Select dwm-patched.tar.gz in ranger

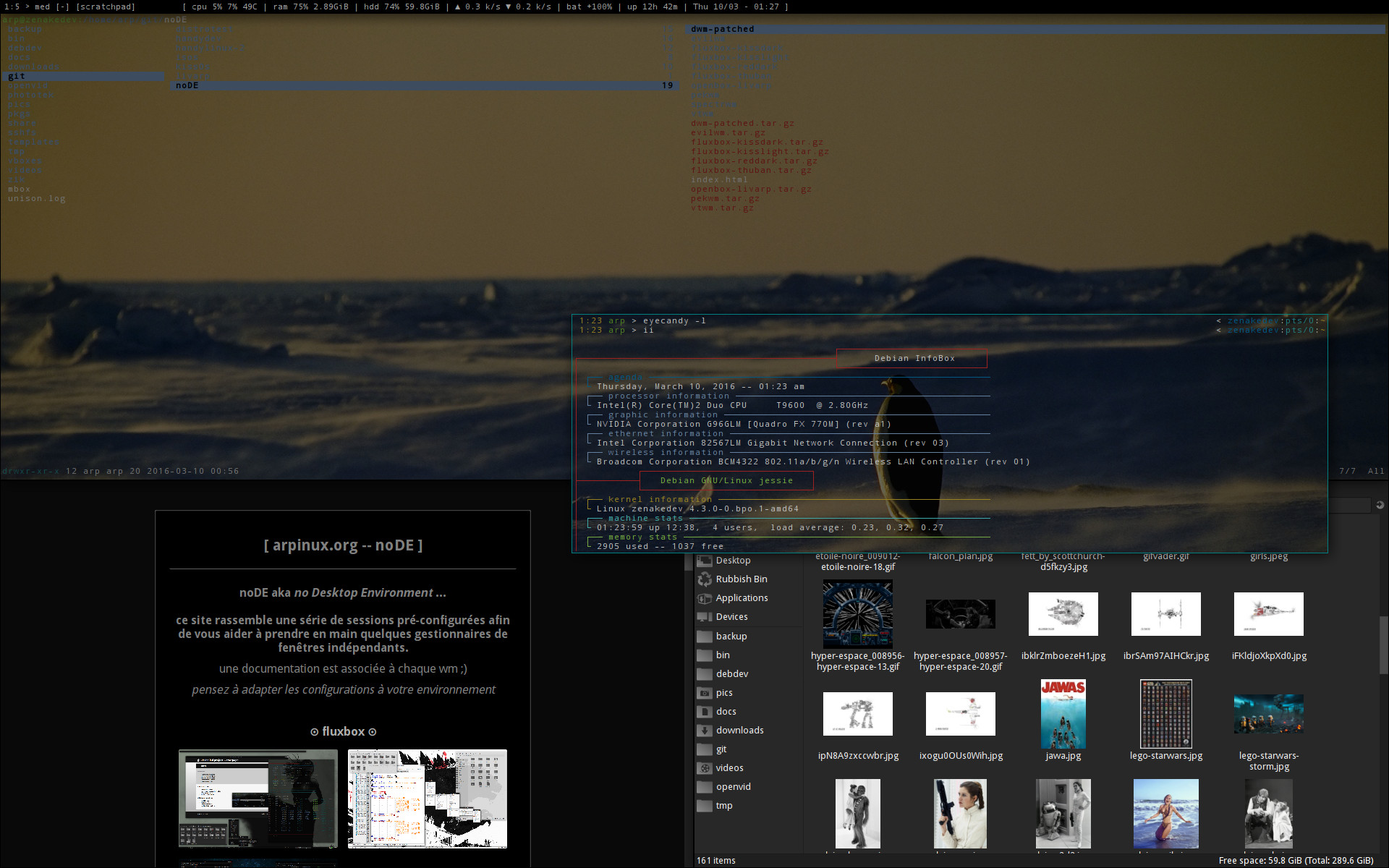coord(742,123)
